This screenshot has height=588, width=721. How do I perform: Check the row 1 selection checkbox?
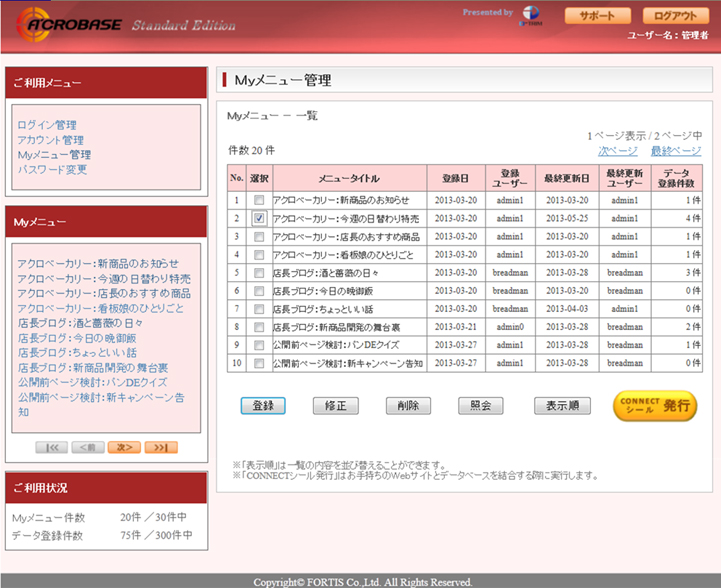[x=259, y=200]
